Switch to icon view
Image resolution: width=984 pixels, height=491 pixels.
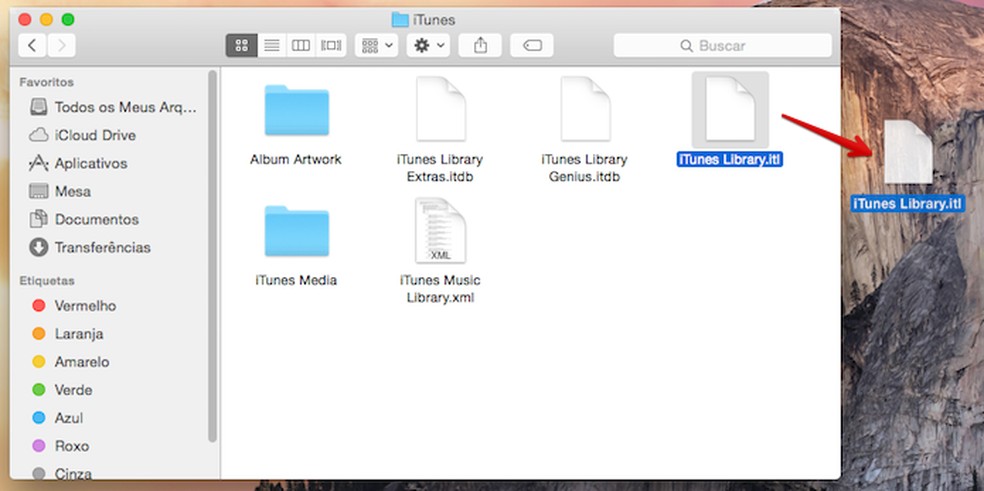[x=242, y=45]
